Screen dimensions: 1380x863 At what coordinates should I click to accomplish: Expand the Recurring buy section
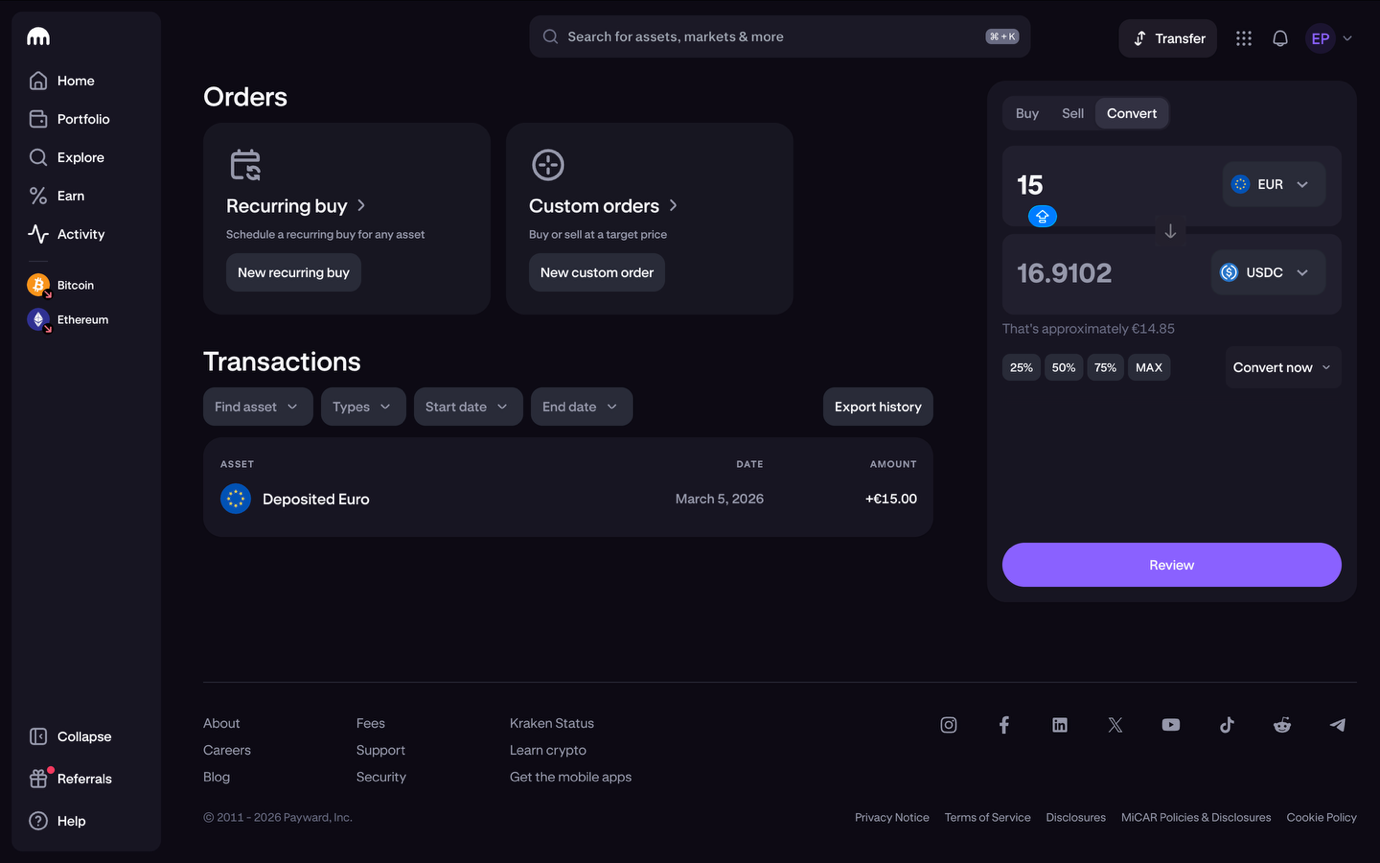click(296, 206)
